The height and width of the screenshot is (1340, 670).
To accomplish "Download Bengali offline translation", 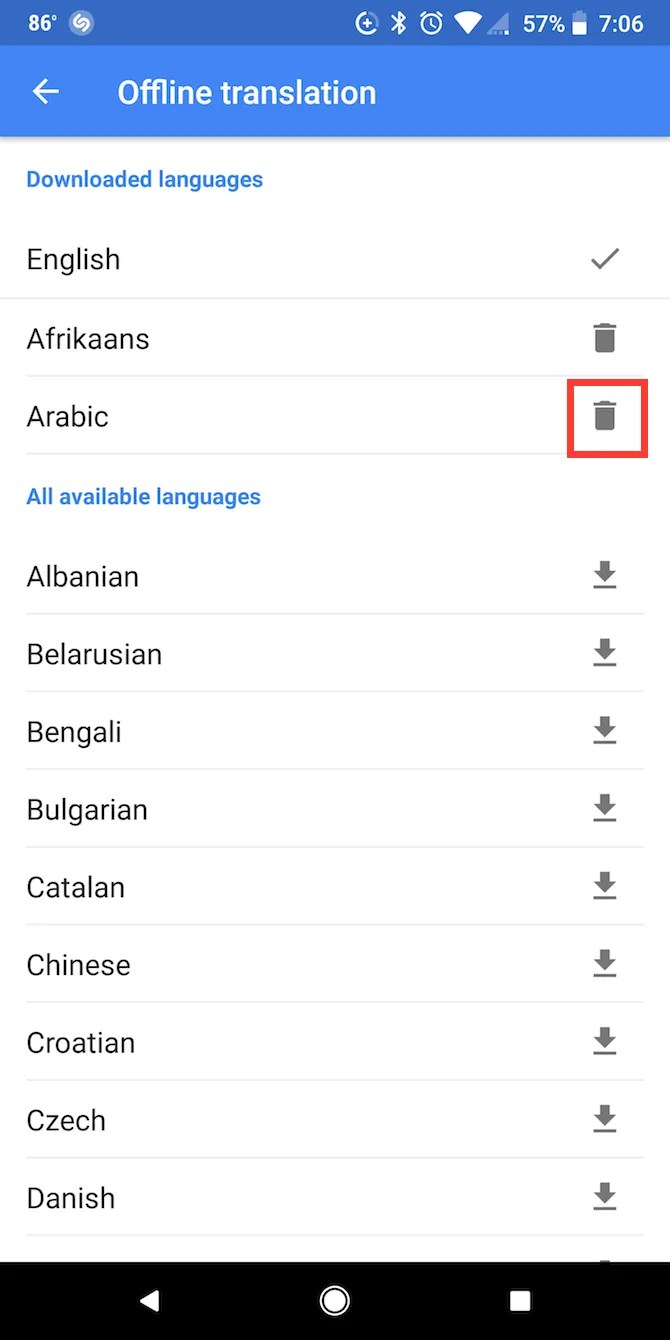I will (x=605, y=731).
